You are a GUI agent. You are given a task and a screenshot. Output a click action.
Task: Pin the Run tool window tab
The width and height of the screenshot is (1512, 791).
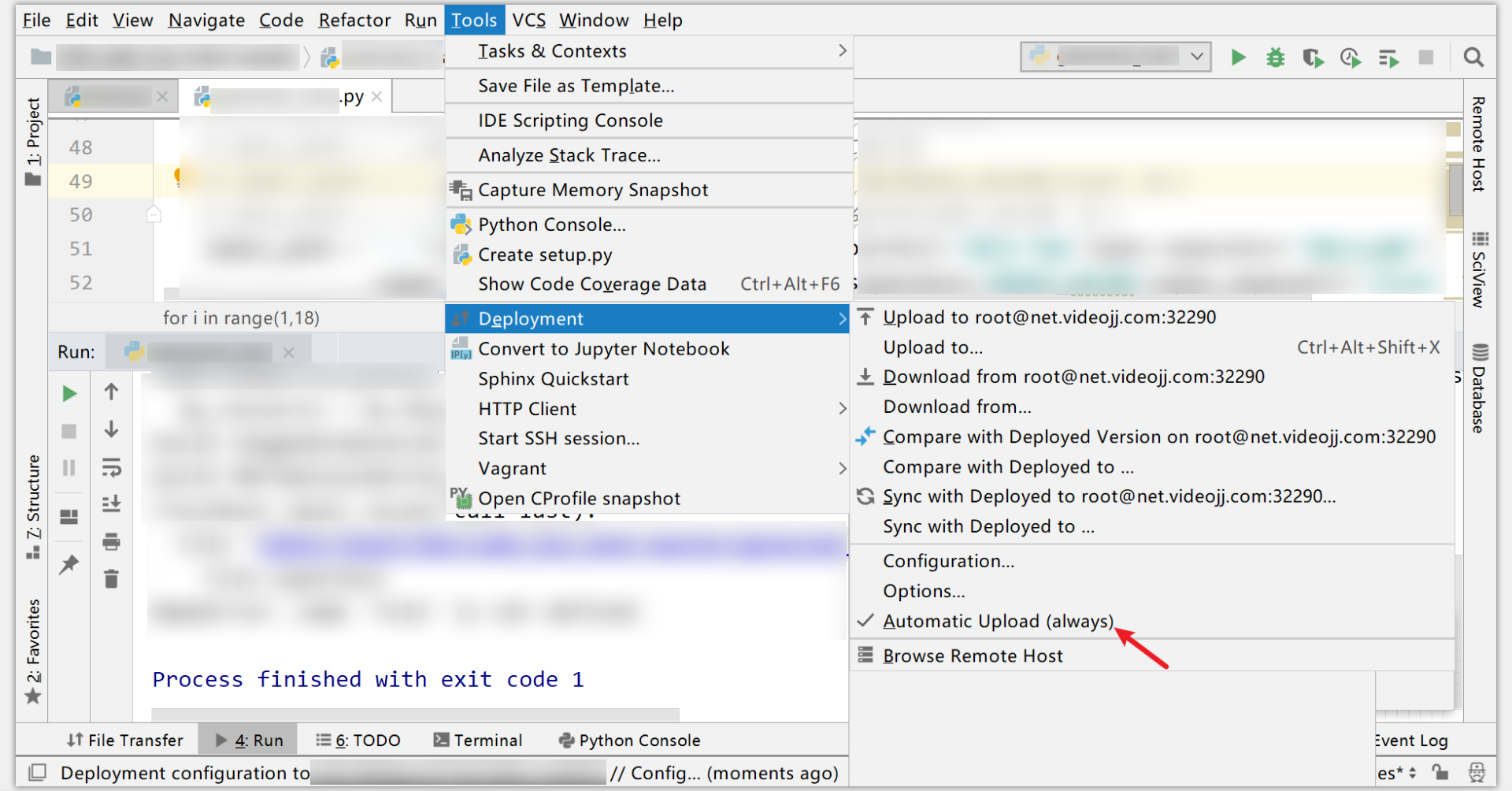pos(69,564)
